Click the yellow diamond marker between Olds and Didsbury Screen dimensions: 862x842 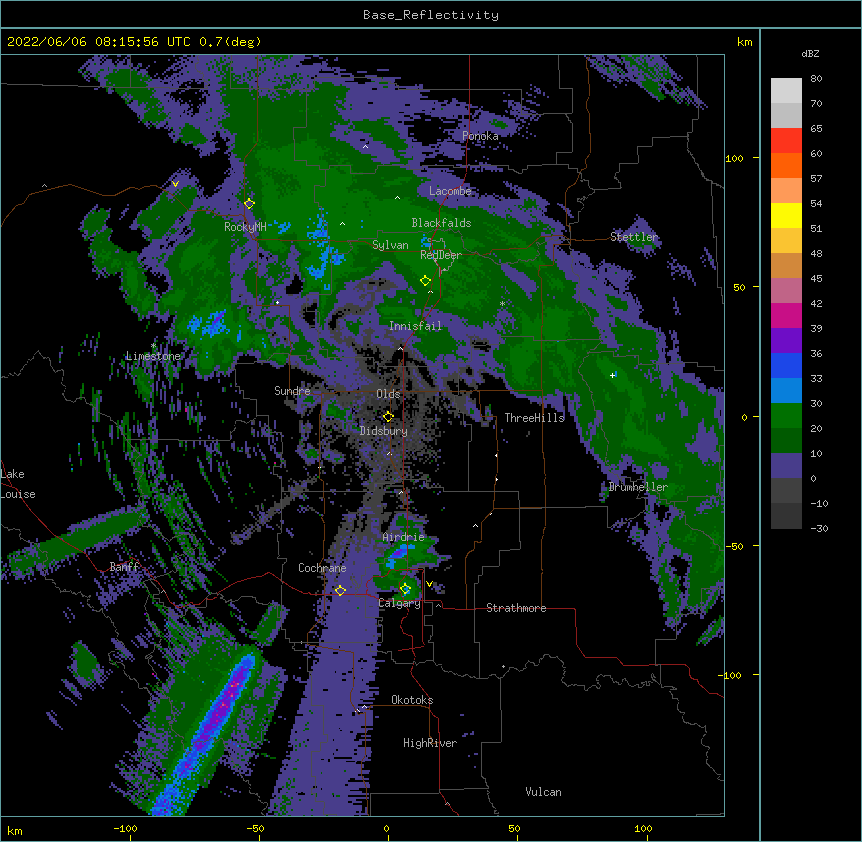click(x=388, y=416)
